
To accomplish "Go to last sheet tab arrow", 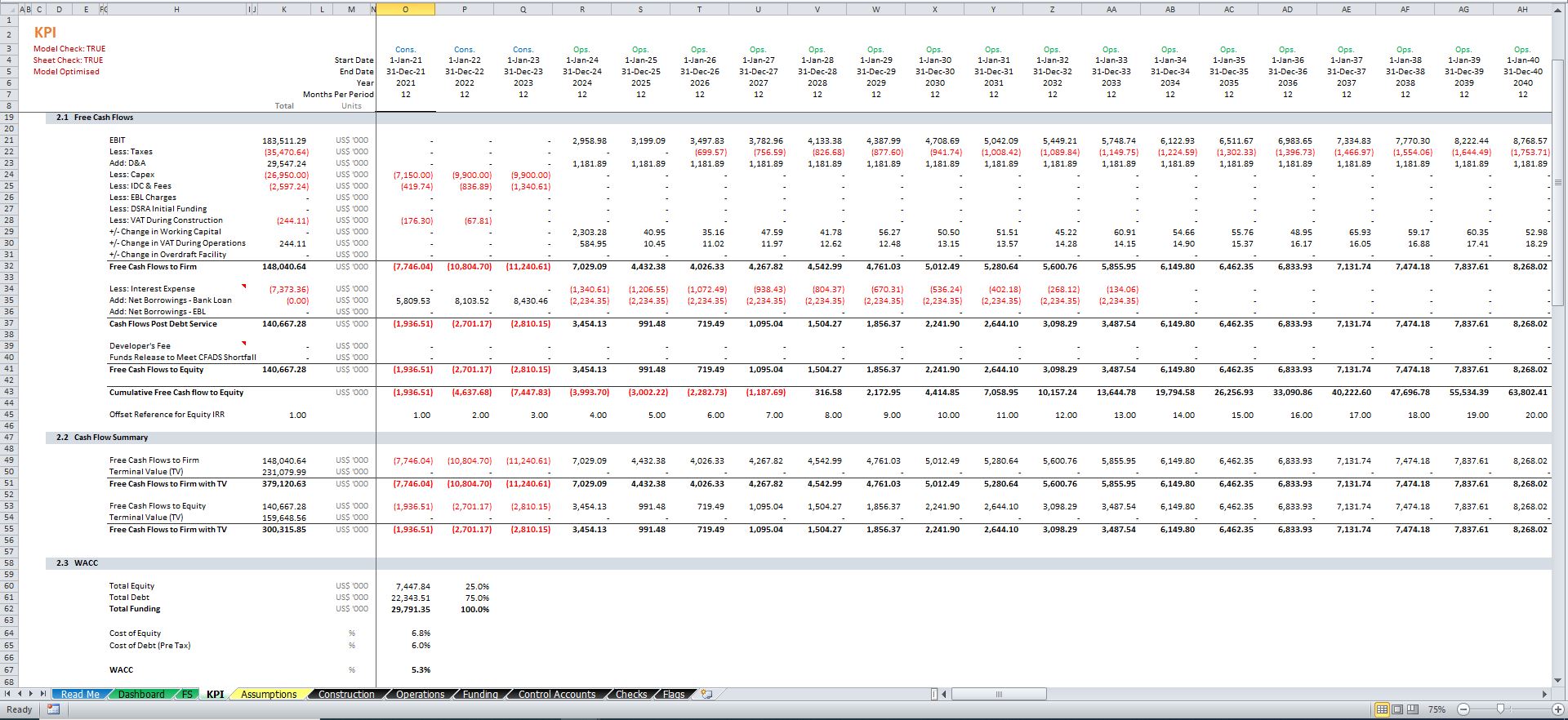I will pyautogui.click(x=43, y=694).
